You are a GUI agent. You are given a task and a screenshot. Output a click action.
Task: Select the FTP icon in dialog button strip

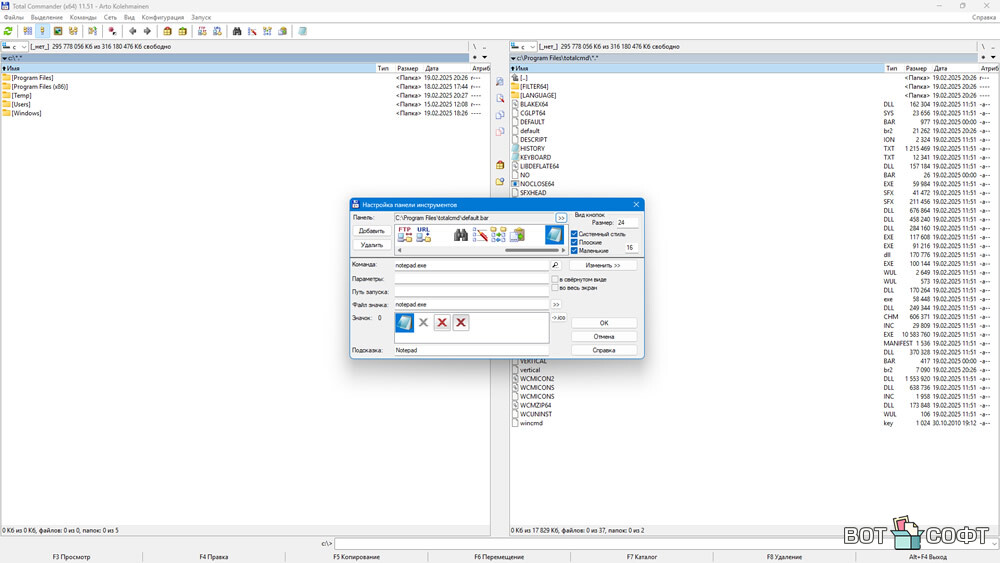(405, 234)
